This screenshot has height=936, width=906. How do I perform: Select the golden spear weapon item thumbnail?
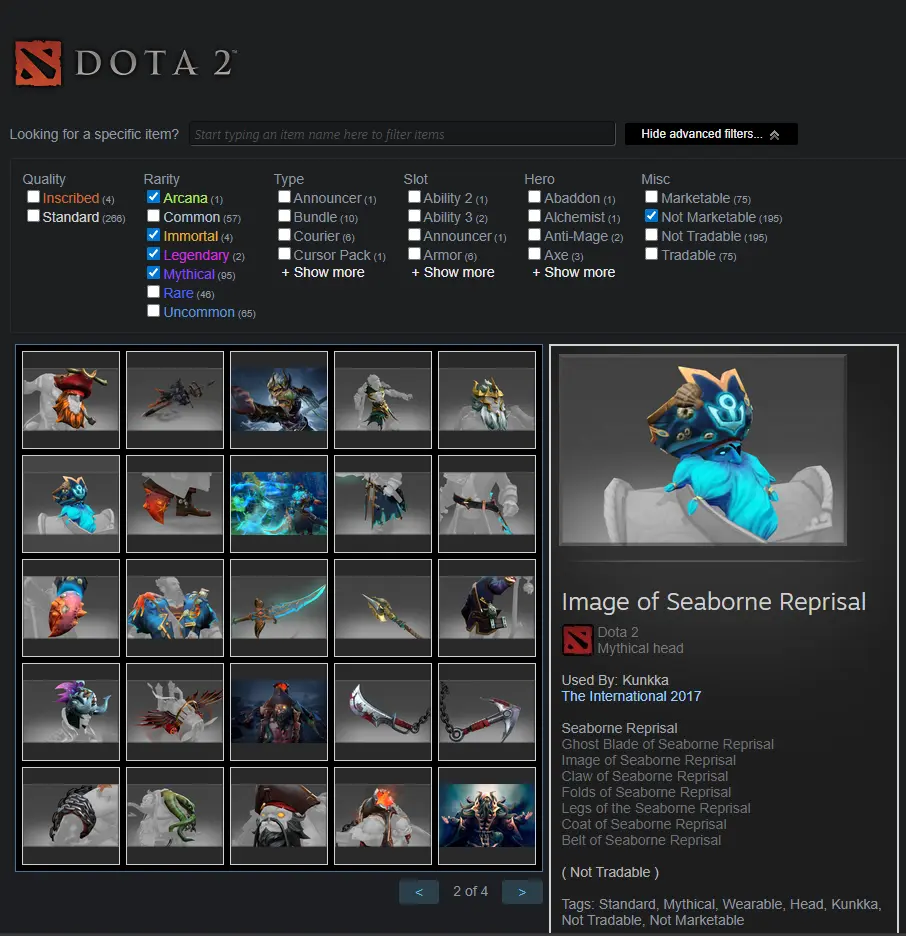click(383, 608)
